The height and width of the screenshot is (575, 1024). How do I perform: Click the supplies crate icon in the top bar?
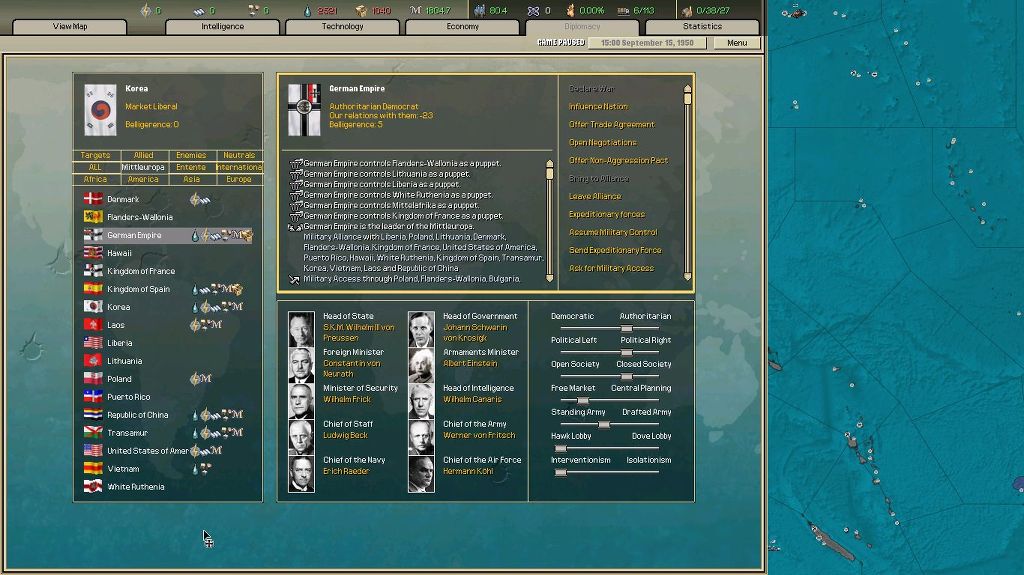[x=360, y=10]
